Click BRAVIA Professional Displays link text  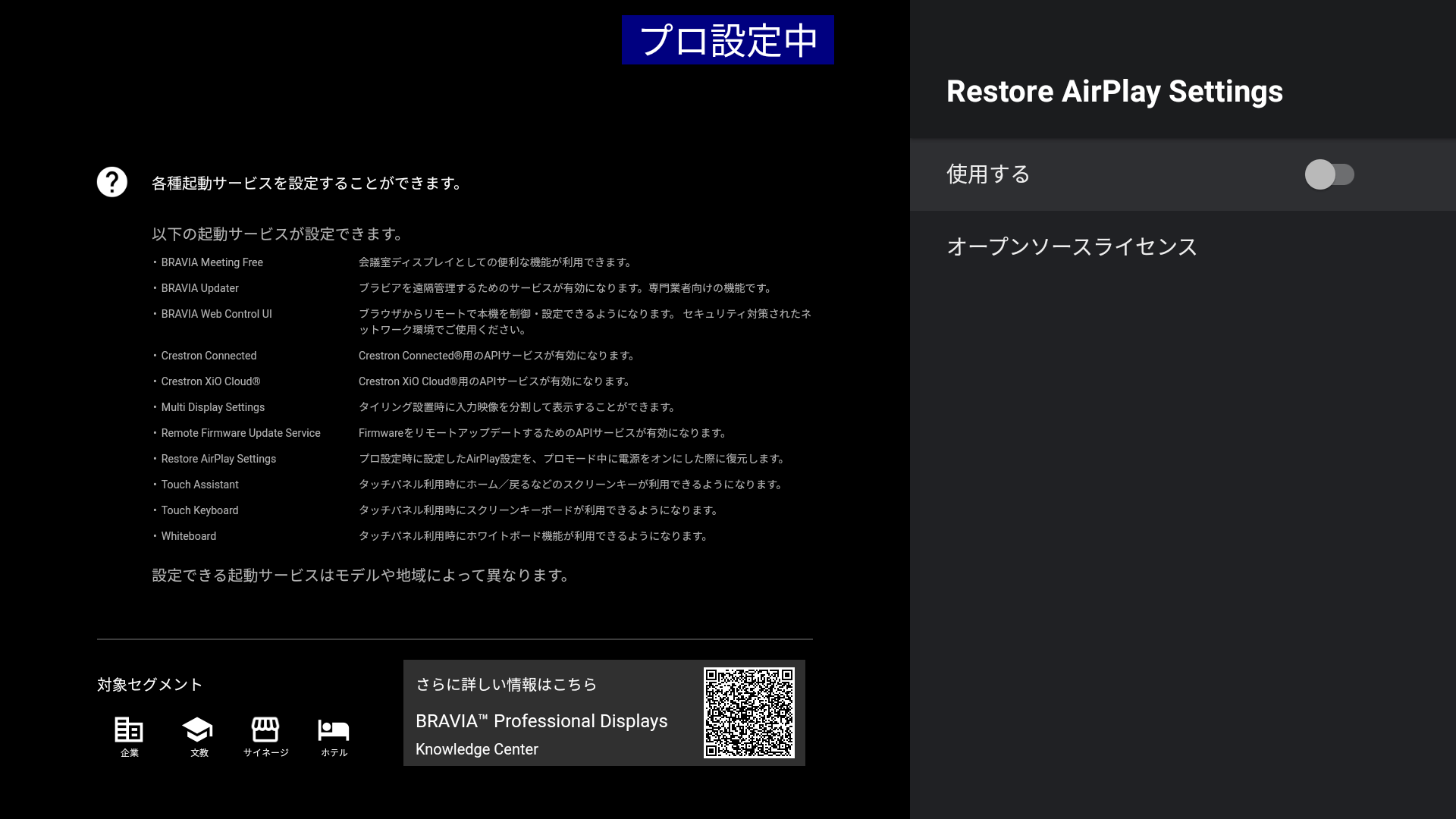541,721
